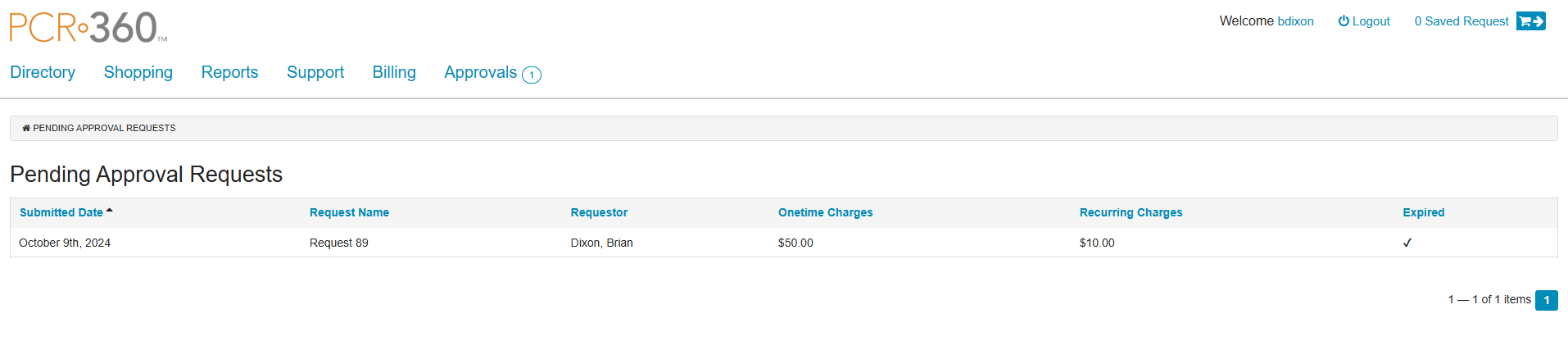Select the Support menu item

(315, 72)
